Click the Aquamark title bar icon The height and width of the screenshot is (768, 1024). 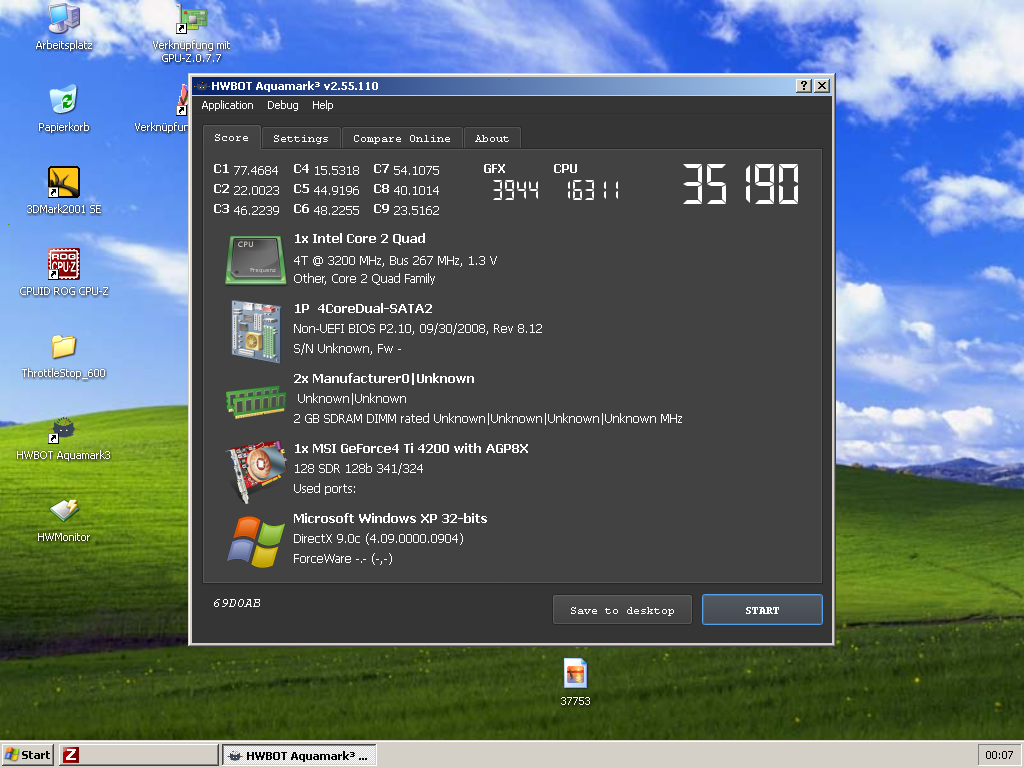pyautogui.click(x=202, y=86)
